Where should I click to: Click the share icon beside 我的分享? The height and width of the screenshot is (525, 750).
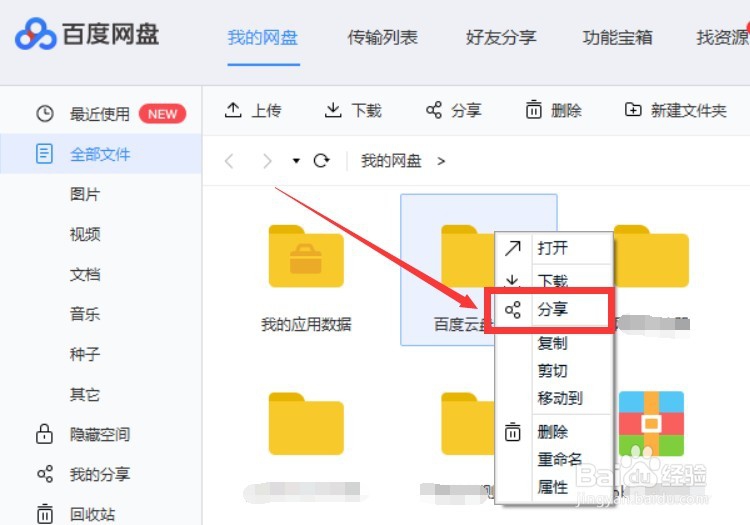pyautogui.click(x=45, y=474)
